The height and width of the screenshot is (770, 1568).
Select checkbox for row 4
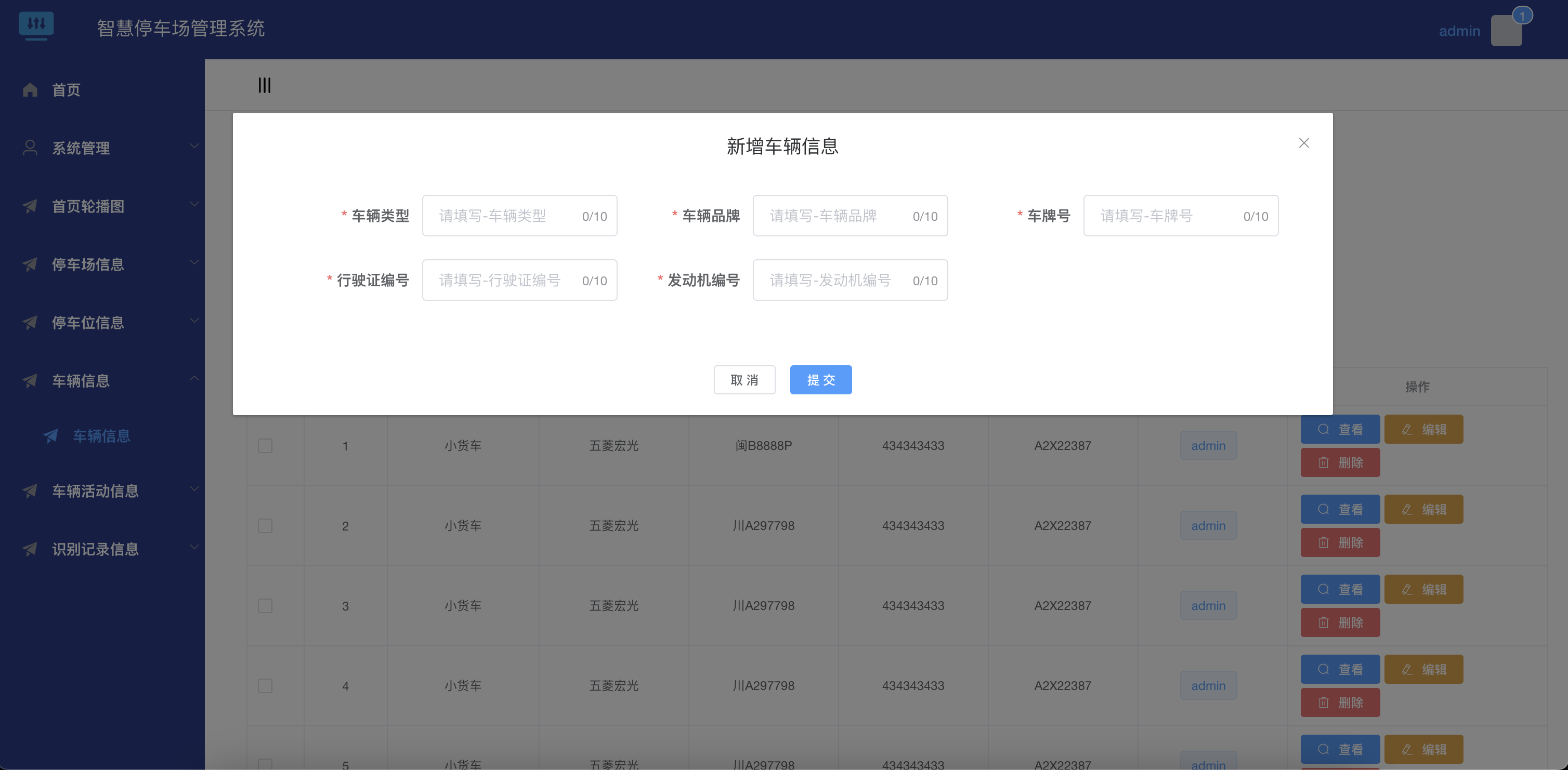[x=265, y=685]
